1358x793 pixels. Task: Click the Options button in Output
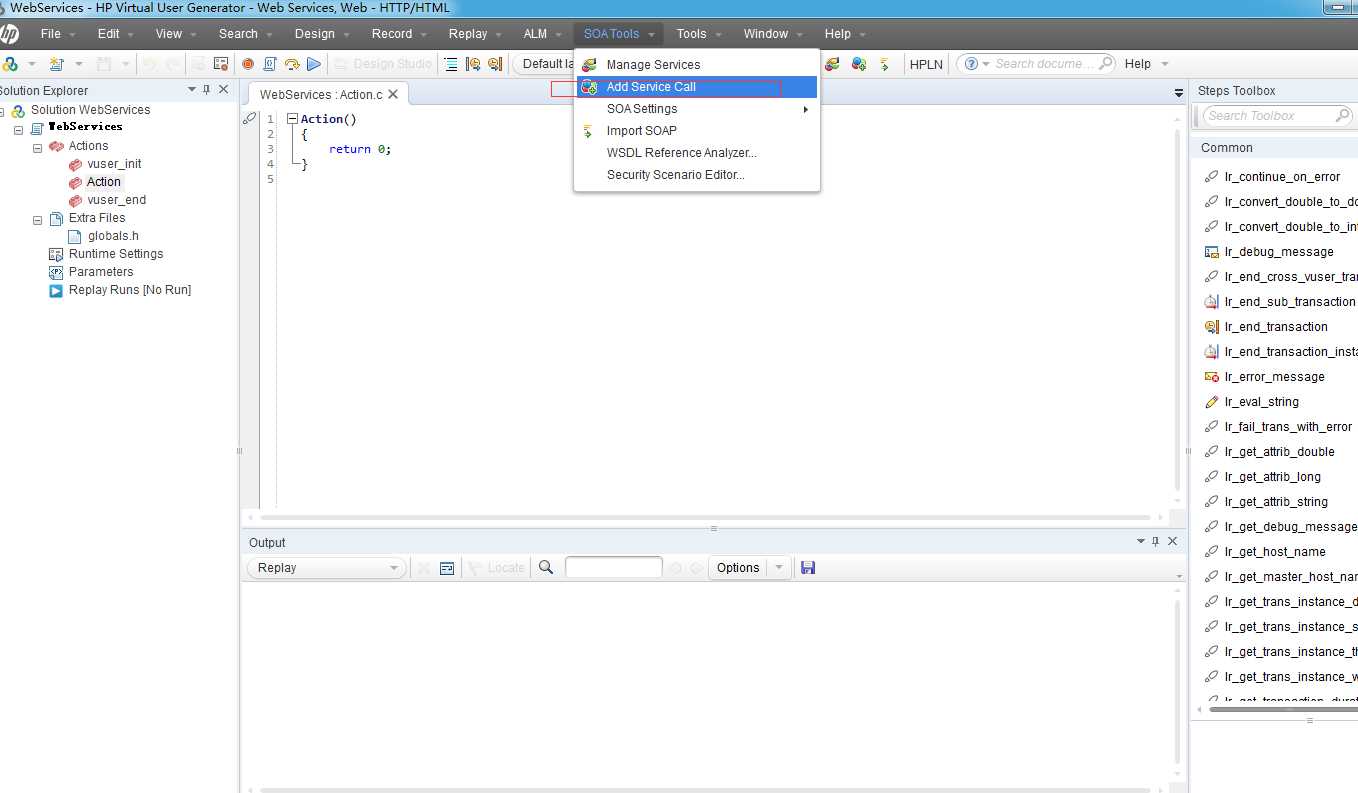[738, 568]
